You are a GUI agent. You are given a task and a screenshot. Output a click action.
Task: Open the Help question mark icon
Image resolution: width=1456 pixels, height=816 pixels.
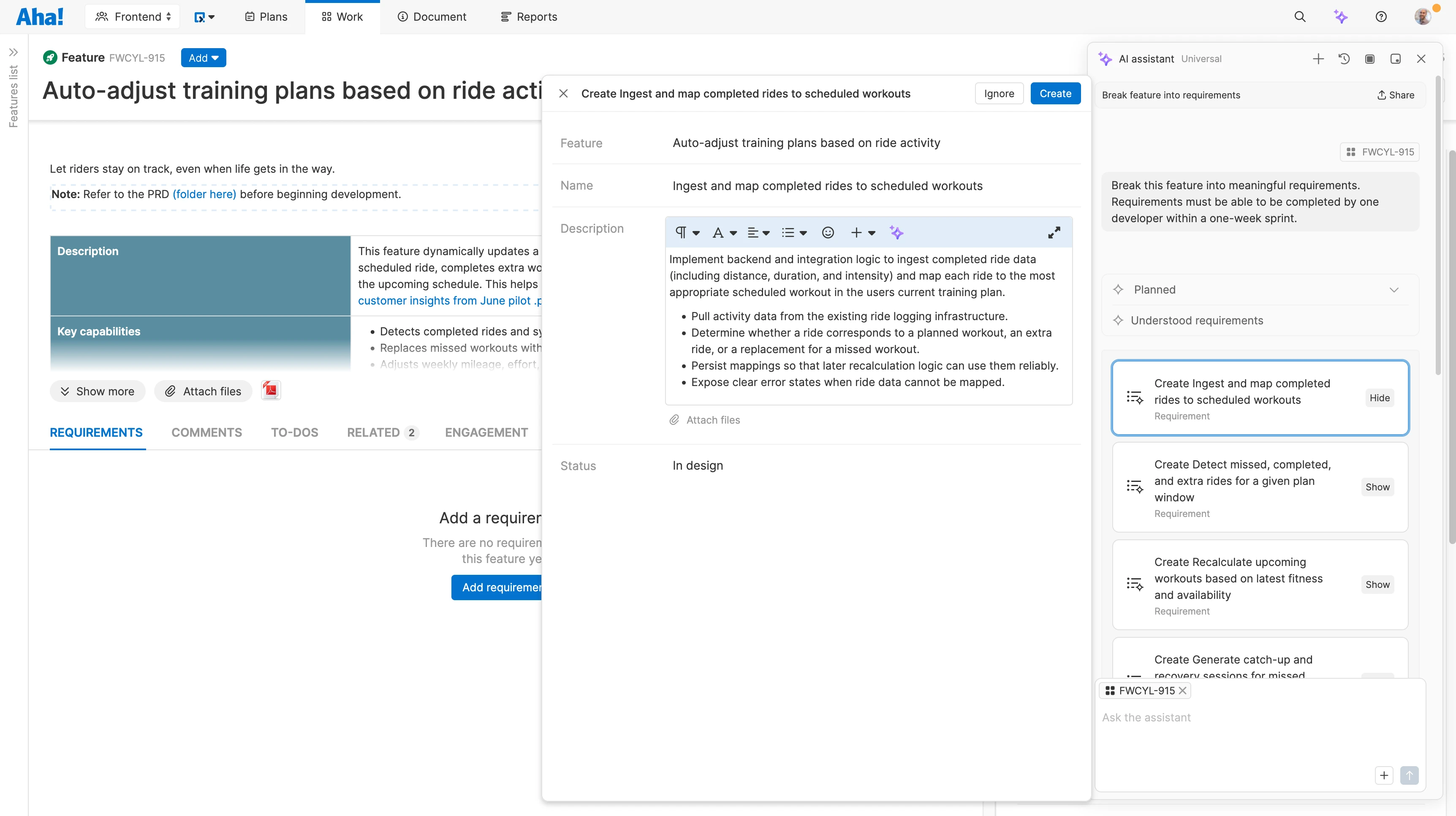[1381, 16]
